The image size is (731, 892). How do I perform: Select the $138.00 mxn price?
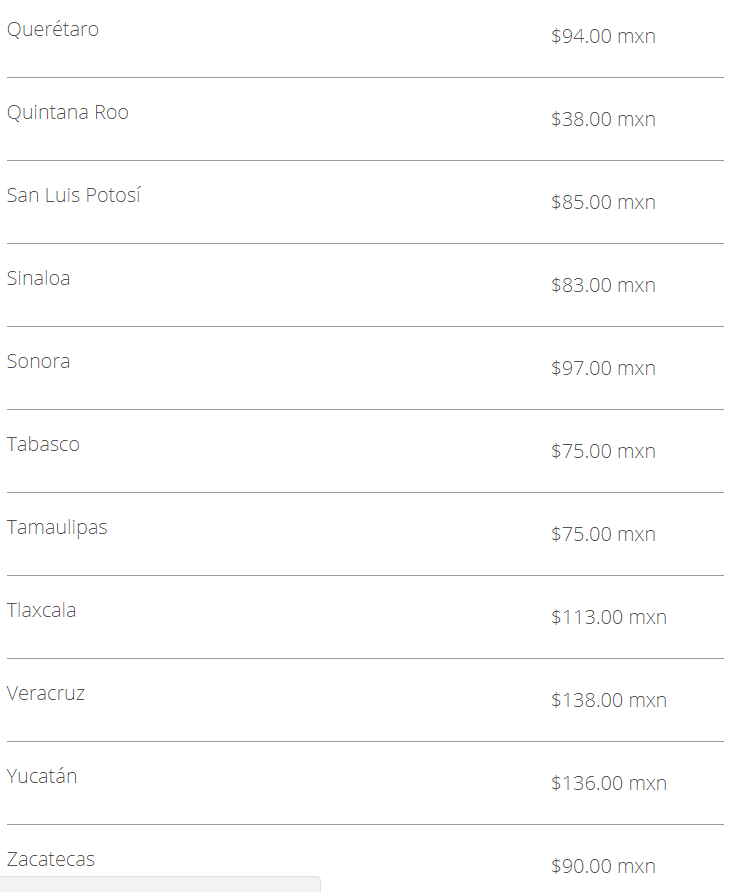click(609, 701)
